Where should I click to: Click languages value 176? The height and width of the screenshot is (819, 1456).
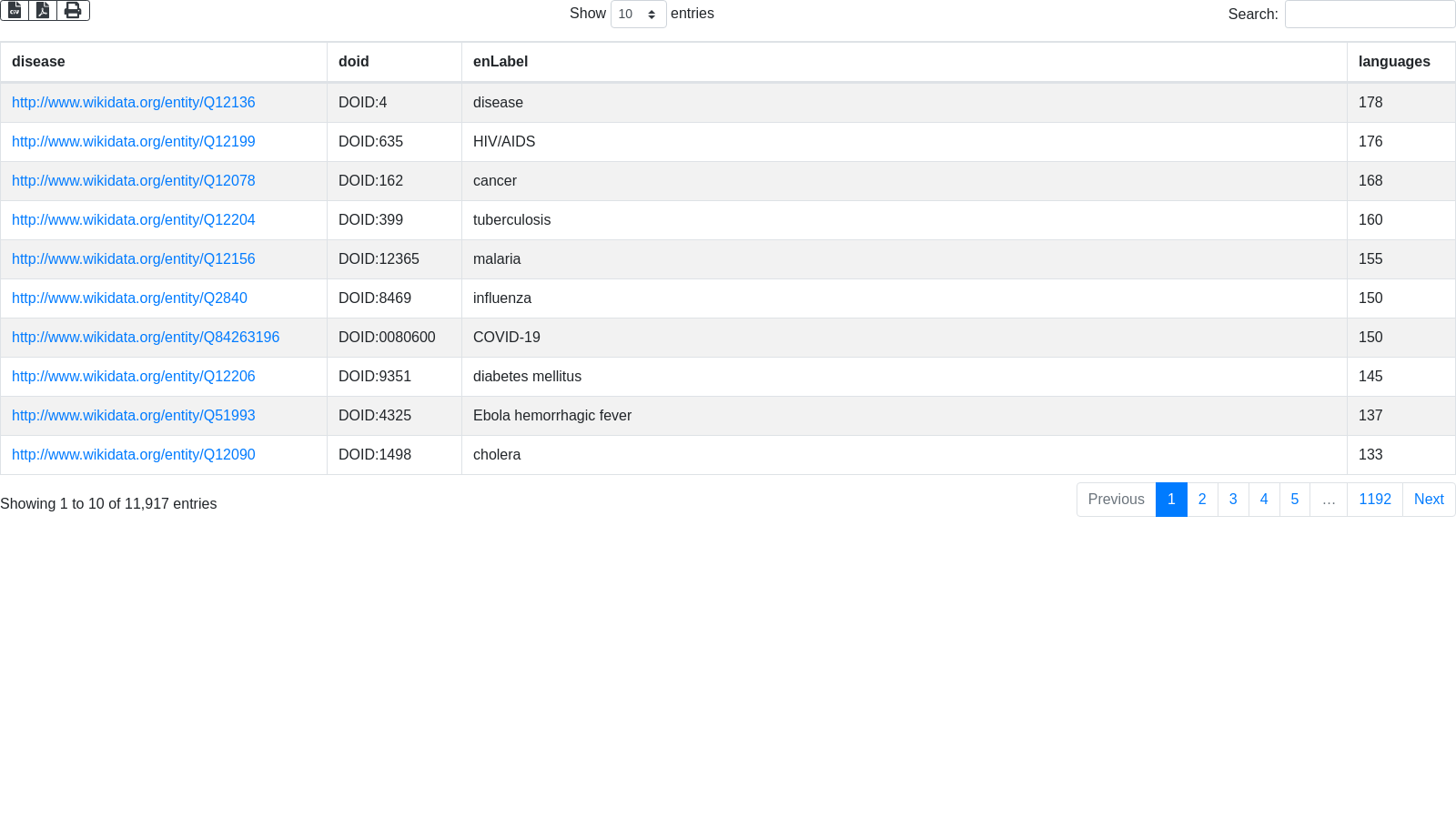pyautogui.click(x=1401, y=142)
